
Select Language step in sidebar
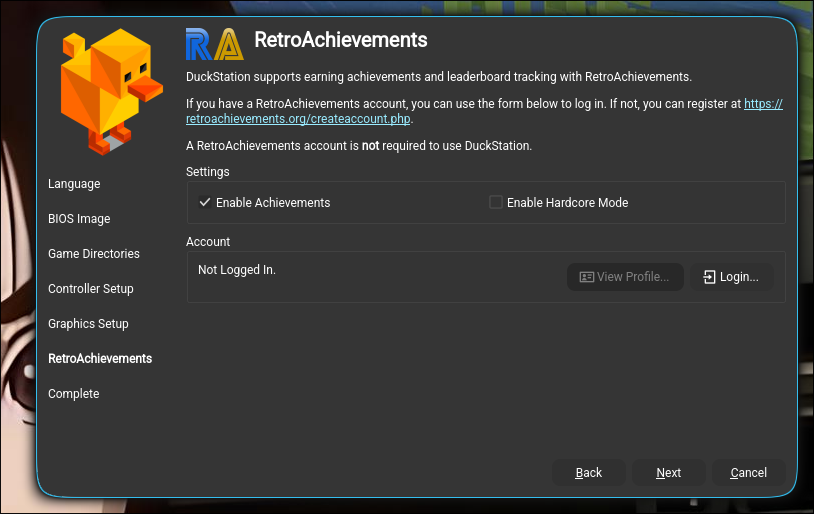point(74,184)
